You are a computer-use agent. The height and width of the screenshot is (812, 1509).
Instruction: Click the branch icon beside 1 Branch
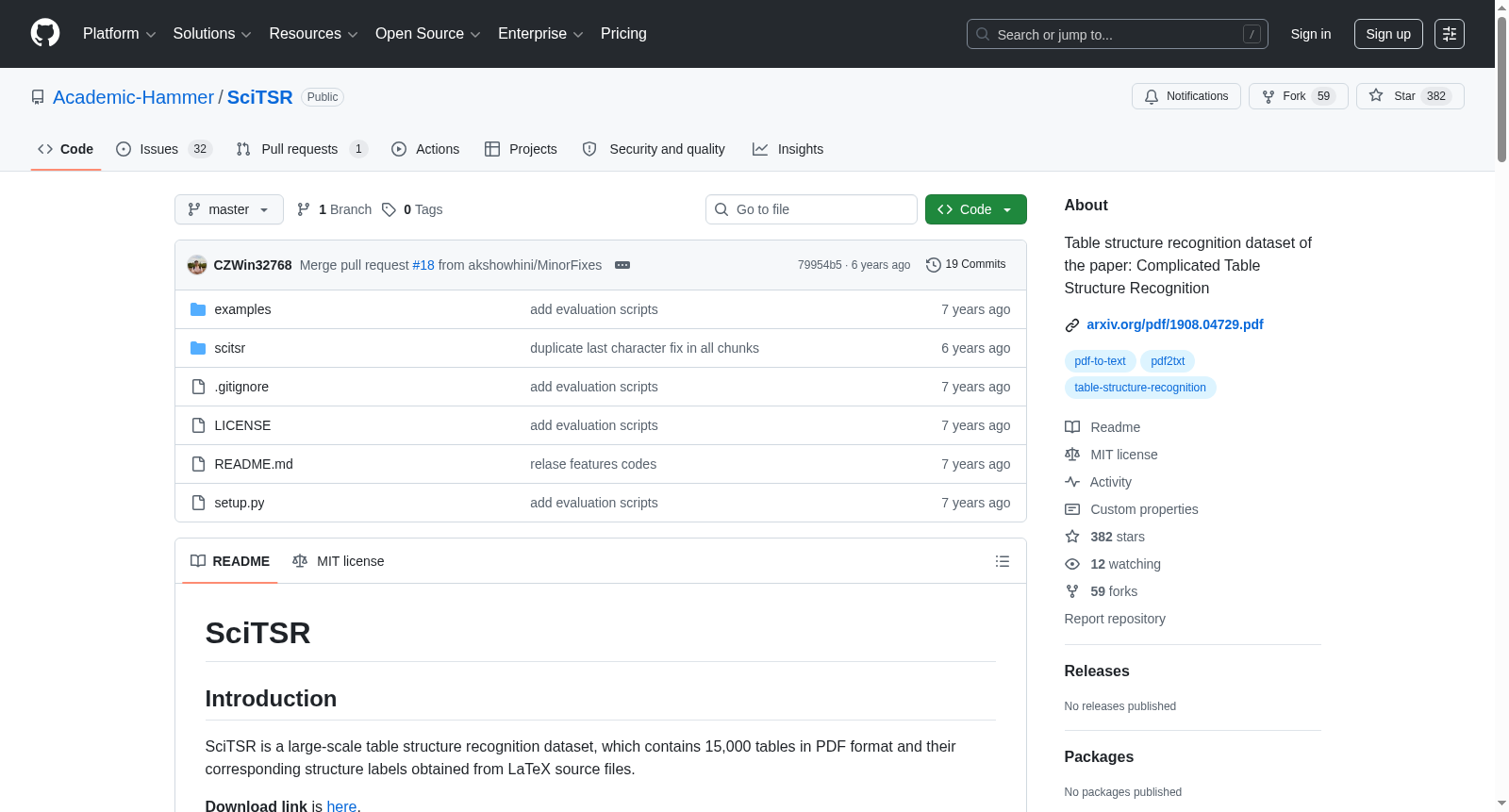point(304,209)
